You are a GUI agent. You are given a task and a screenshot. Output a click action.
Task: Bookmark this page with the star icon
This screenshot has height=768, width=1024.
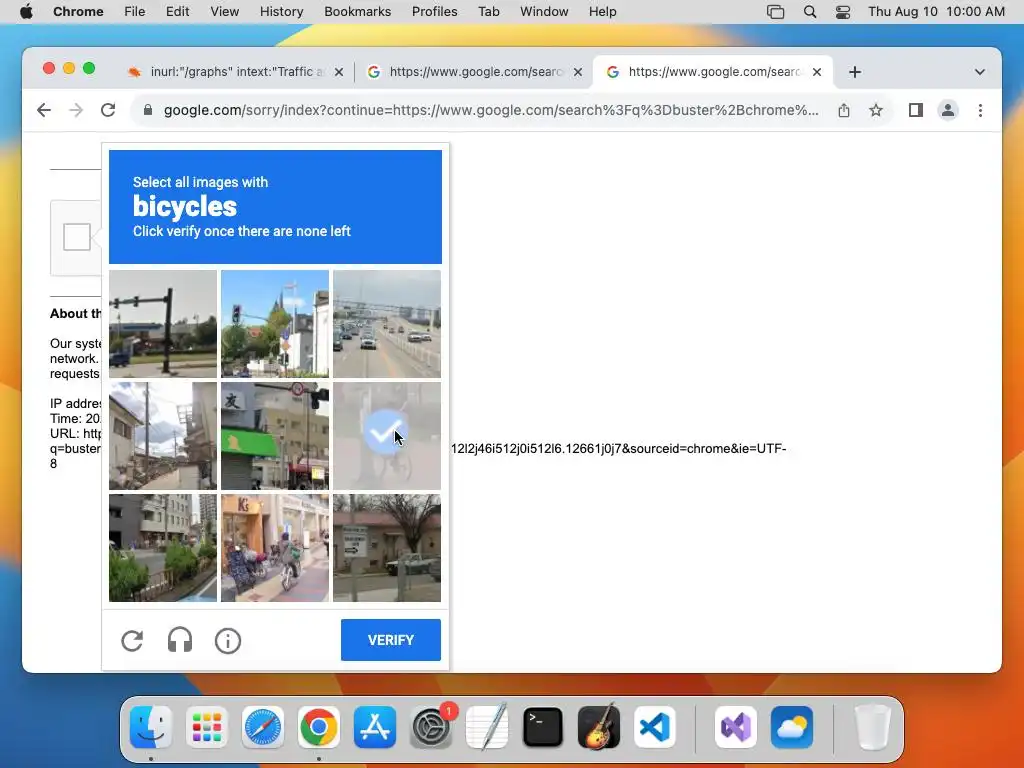pos(876,110)
